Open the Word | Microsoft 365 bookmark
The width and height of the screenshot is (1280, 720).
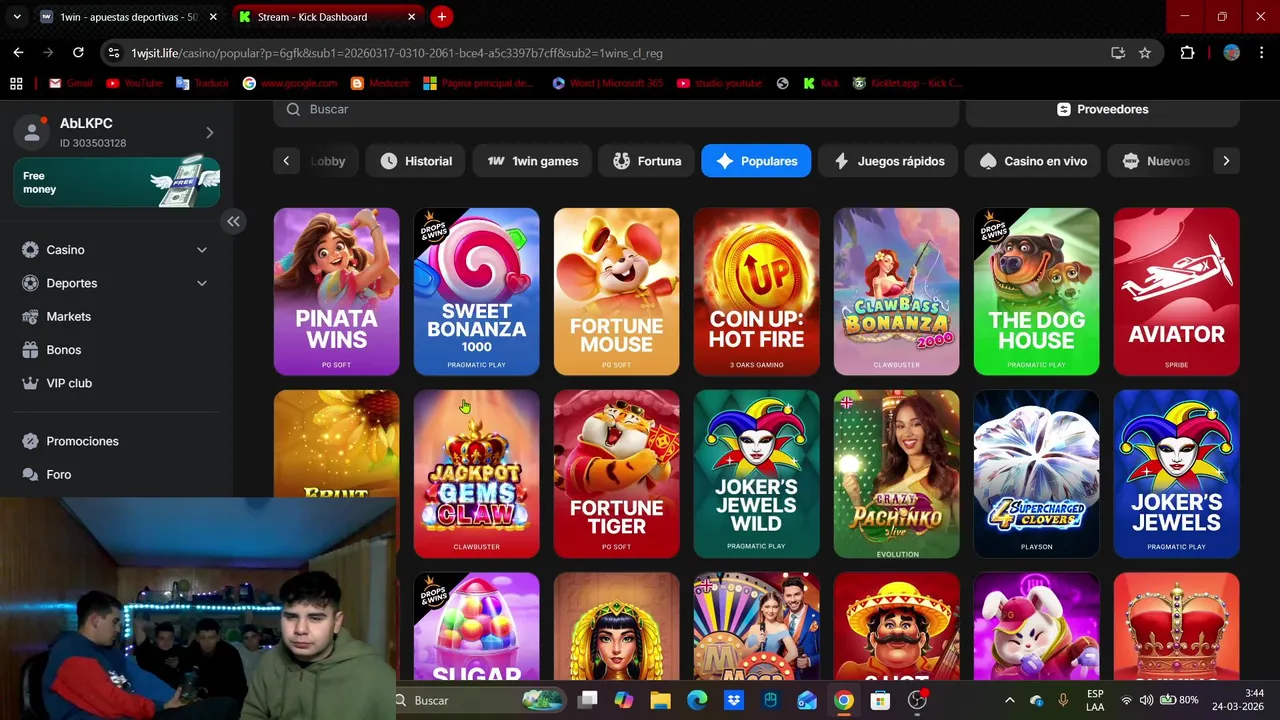click(607, 83)
